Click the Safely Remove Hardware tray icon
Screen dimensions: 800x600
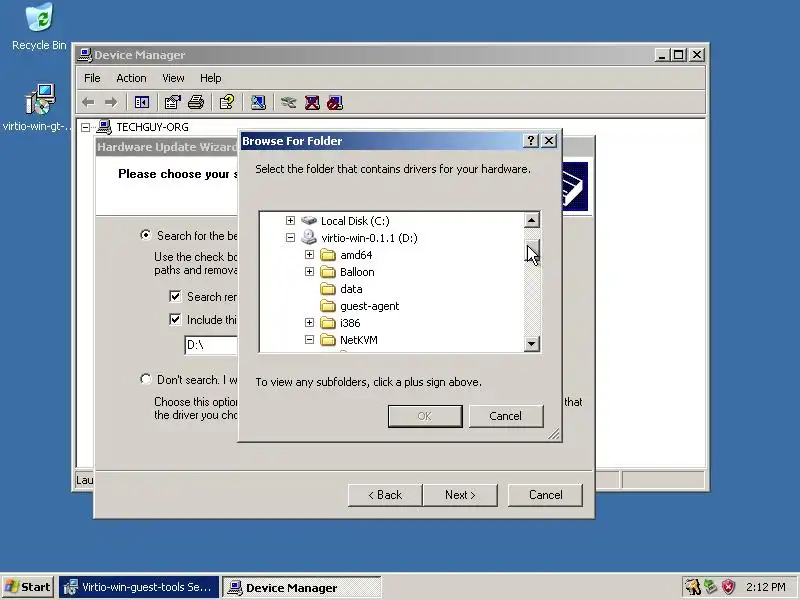[x=710, y=587]
